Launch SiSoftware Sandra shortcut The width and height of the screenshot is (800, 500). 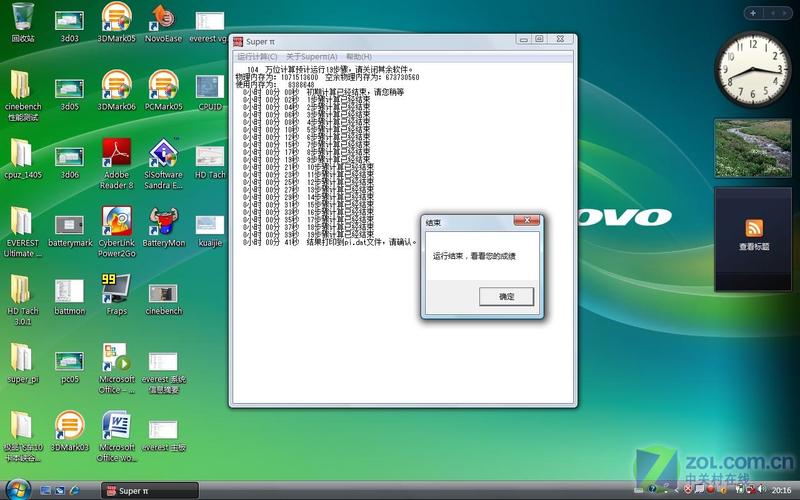point(163,164)
